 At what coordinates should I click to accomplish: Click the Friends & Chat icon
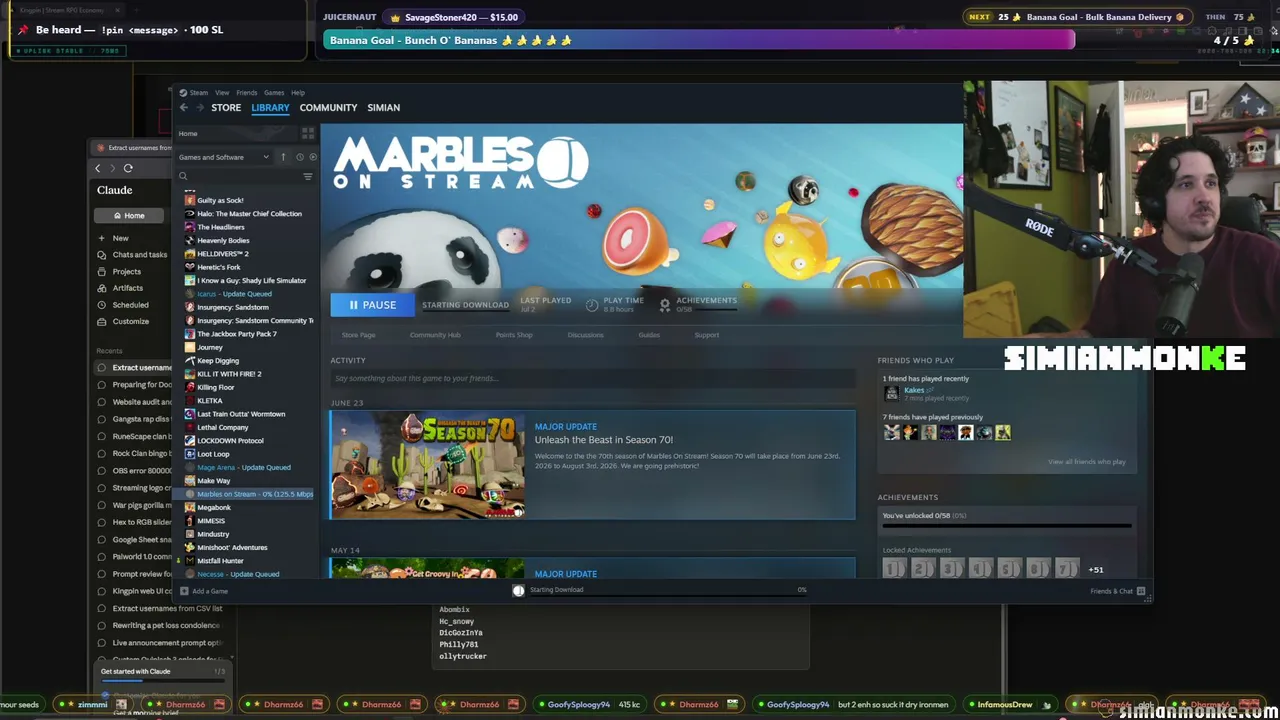tap(1141, 591)
